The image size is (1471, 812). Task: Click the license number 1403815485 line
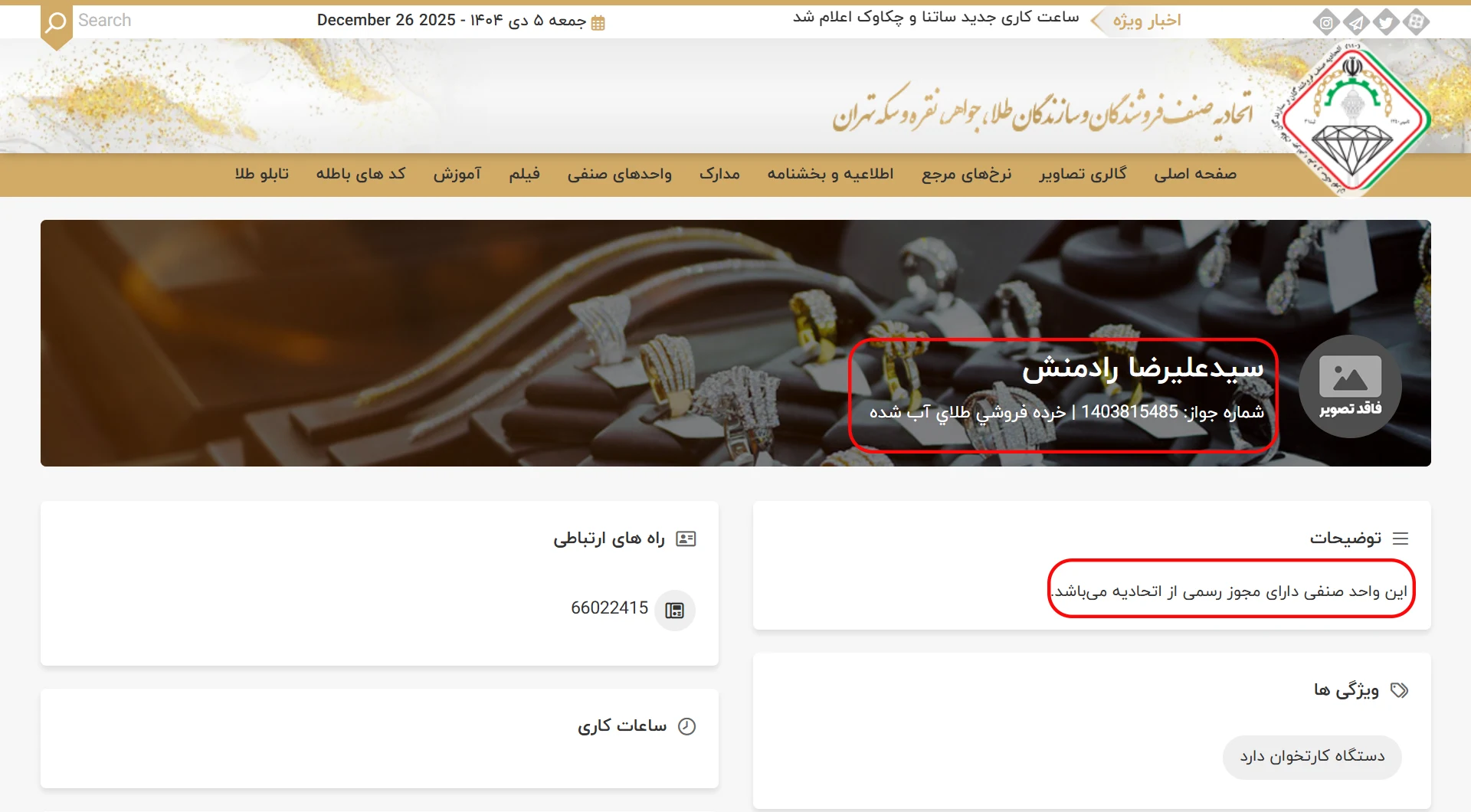click(x=1066, y=412)
